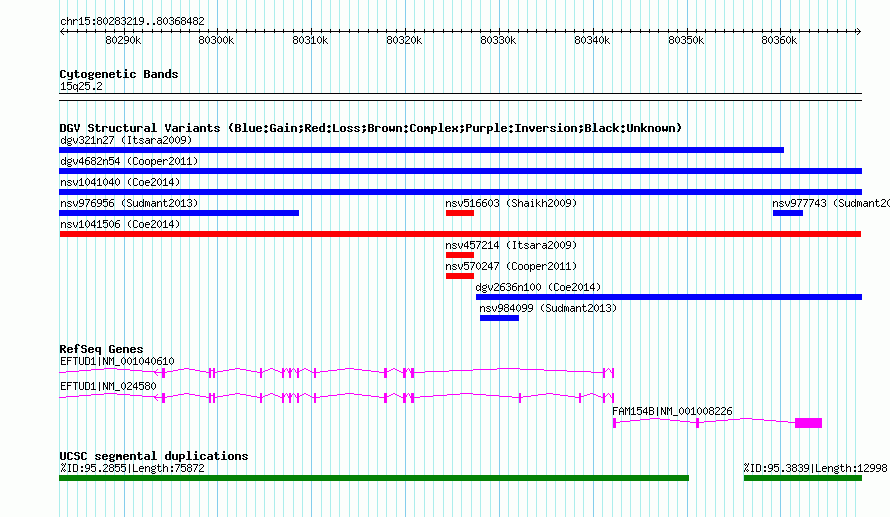The width and height of the screenshot is (890, 517).
Task: Click the dgv321n27 (Itsara2009) variant label
Action: [126, 140]
